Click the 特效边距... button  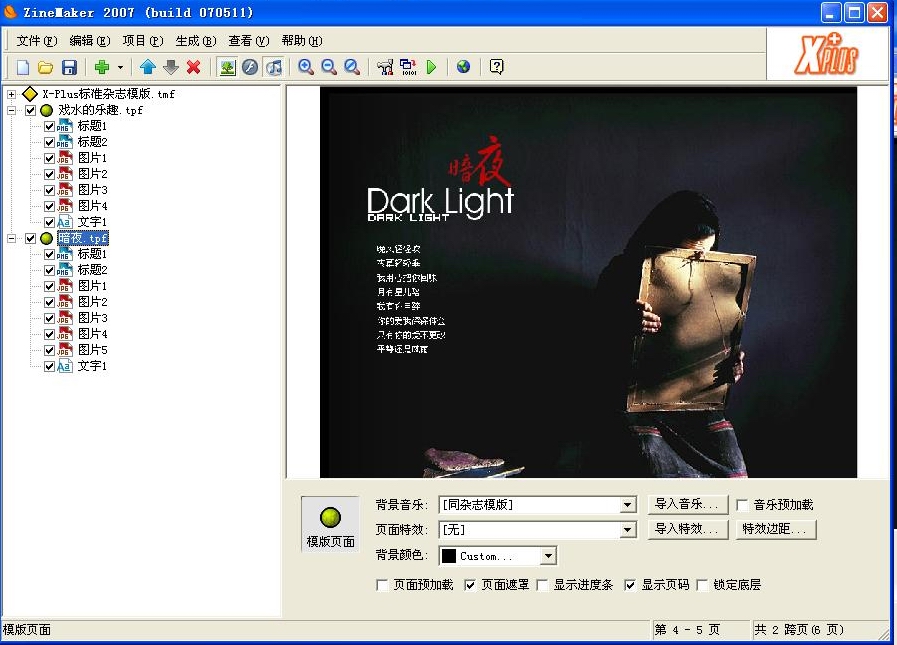[776, 529]
